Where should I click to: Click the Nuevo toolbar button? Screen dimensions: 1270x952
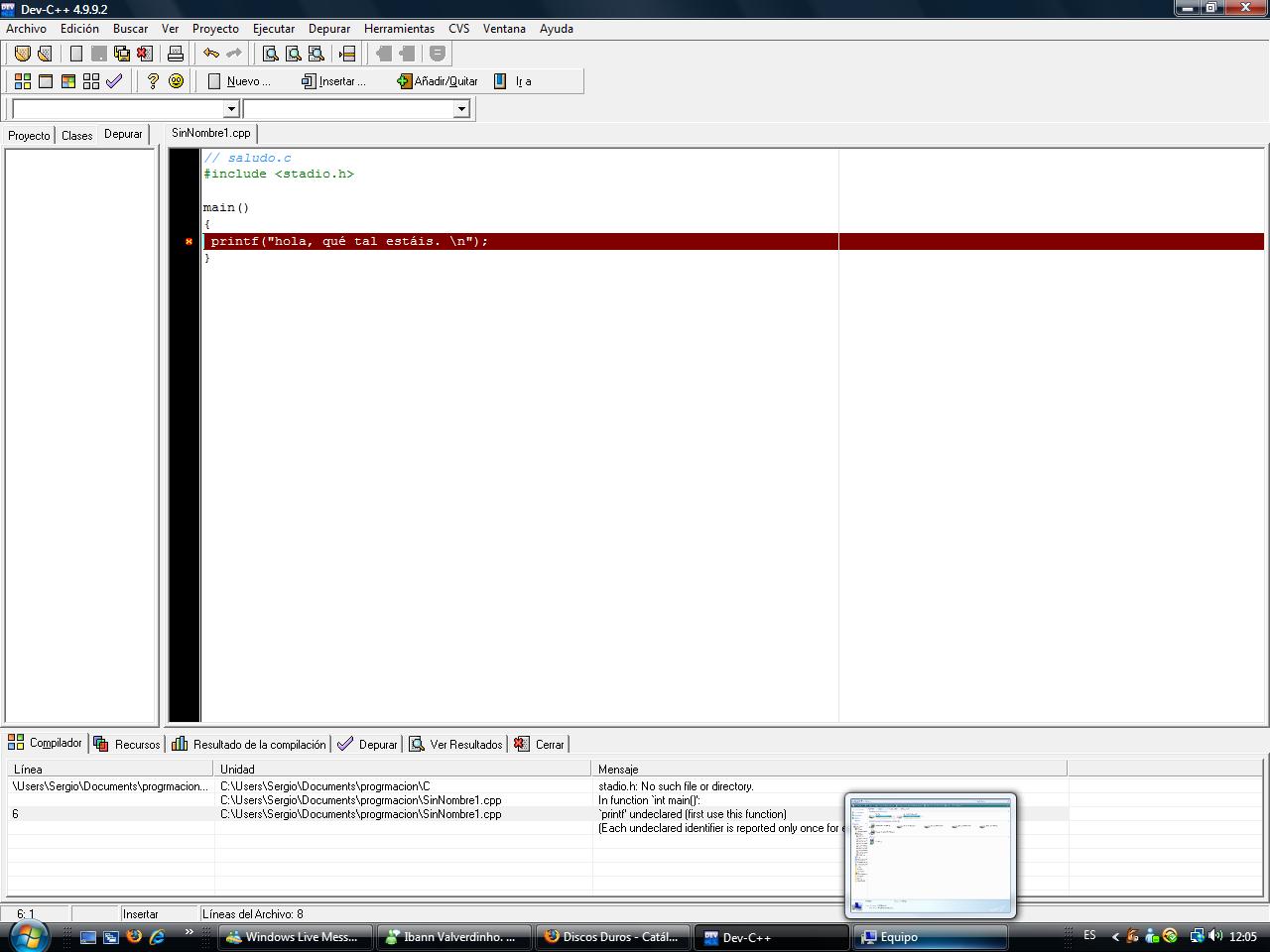coord(239,81)
